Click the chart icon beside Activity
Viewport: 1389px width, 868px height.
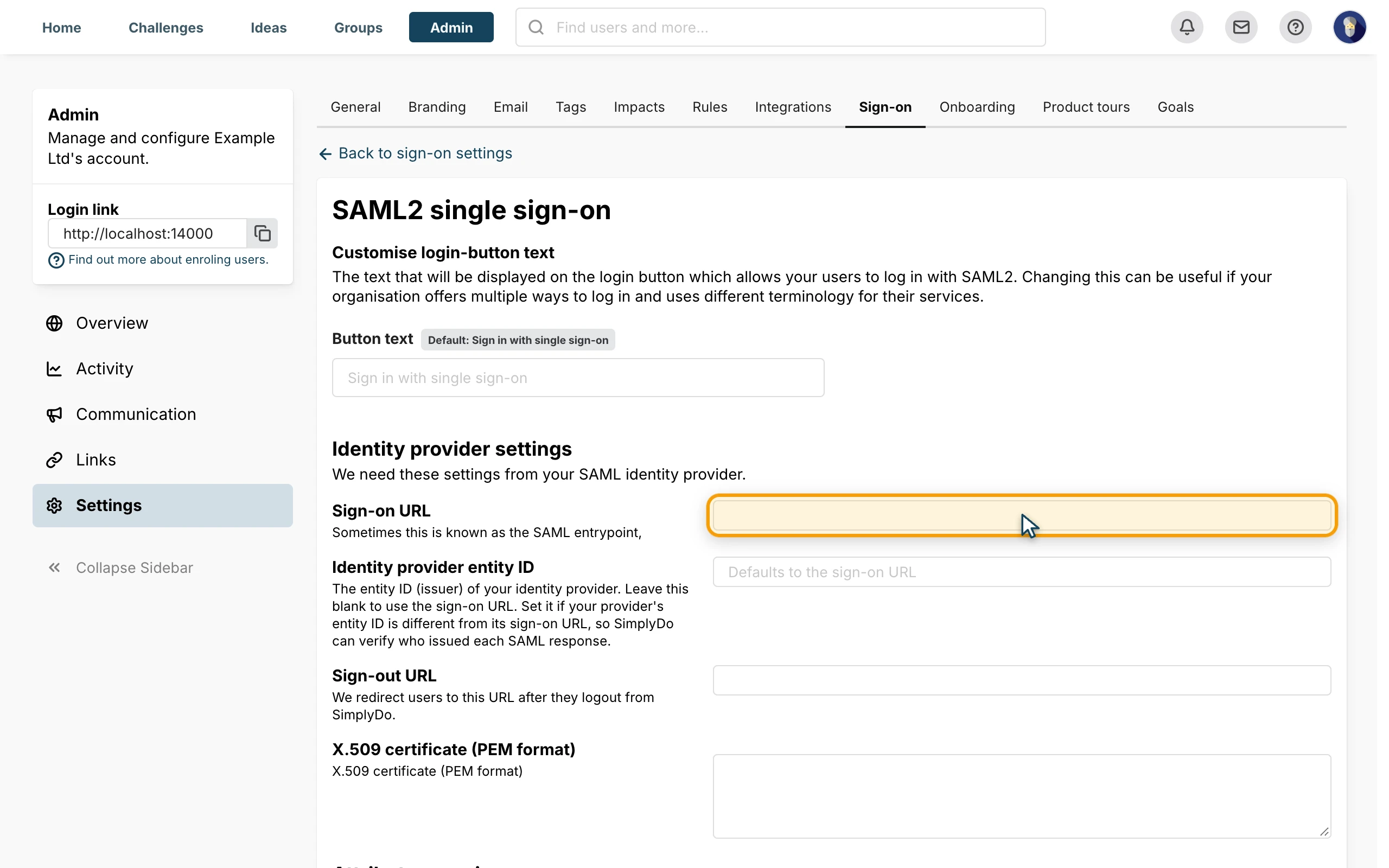point(54,368)
